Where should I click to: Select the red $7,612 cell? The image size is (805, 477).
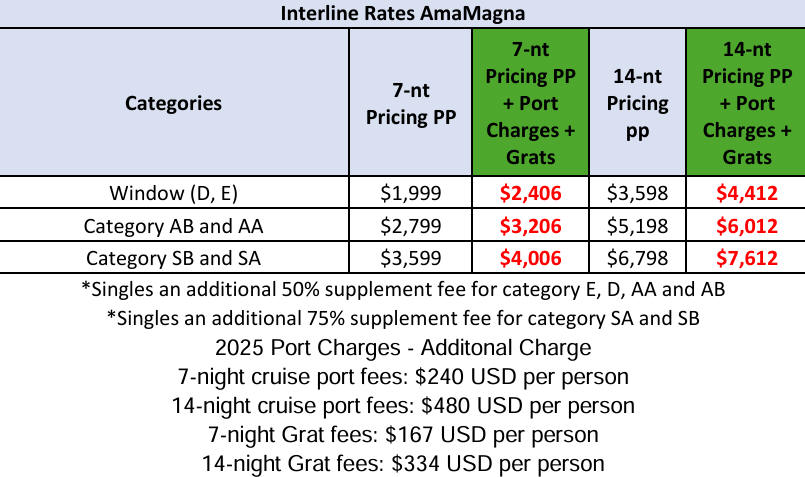[x=746, y=258]
